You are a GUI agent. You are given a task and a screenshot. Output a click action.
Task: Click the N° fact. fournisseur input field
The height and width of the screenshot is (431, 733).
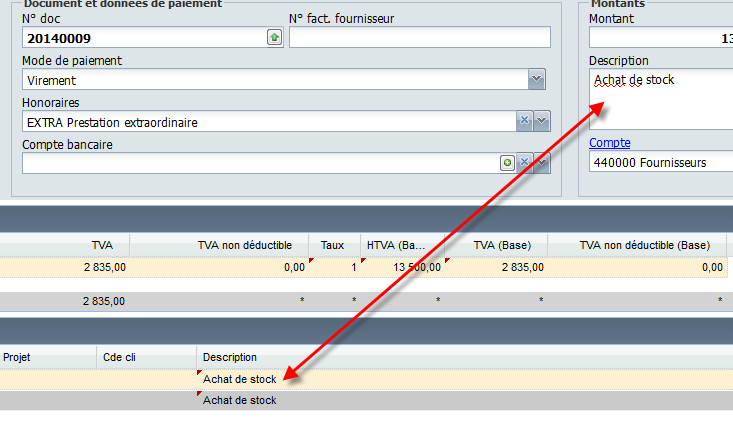click(420, 37)
